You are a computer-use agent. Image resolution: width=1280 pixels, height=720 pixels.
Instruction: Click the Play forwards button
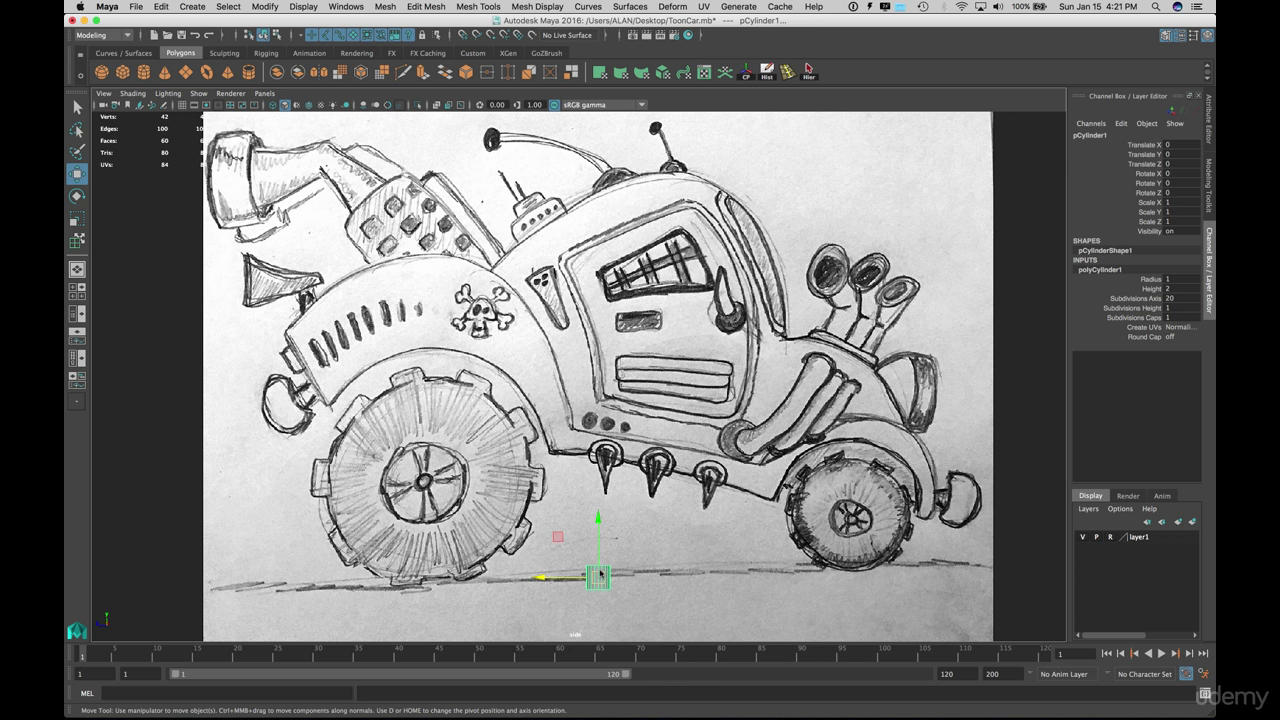(x=1161, y=653)
